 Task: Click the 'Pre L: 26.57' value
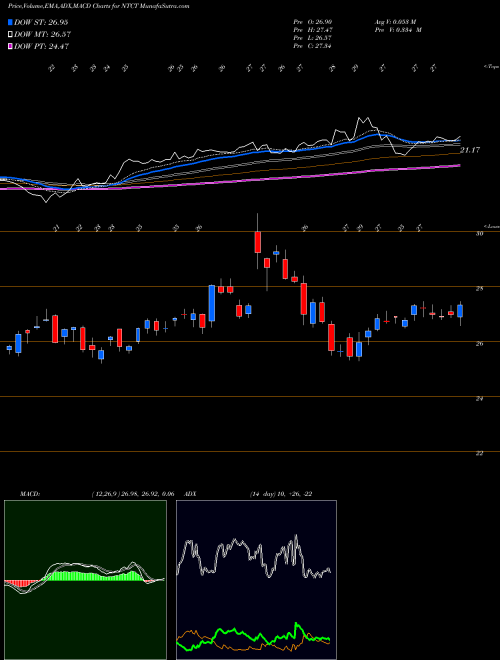[x=313, y=38]
